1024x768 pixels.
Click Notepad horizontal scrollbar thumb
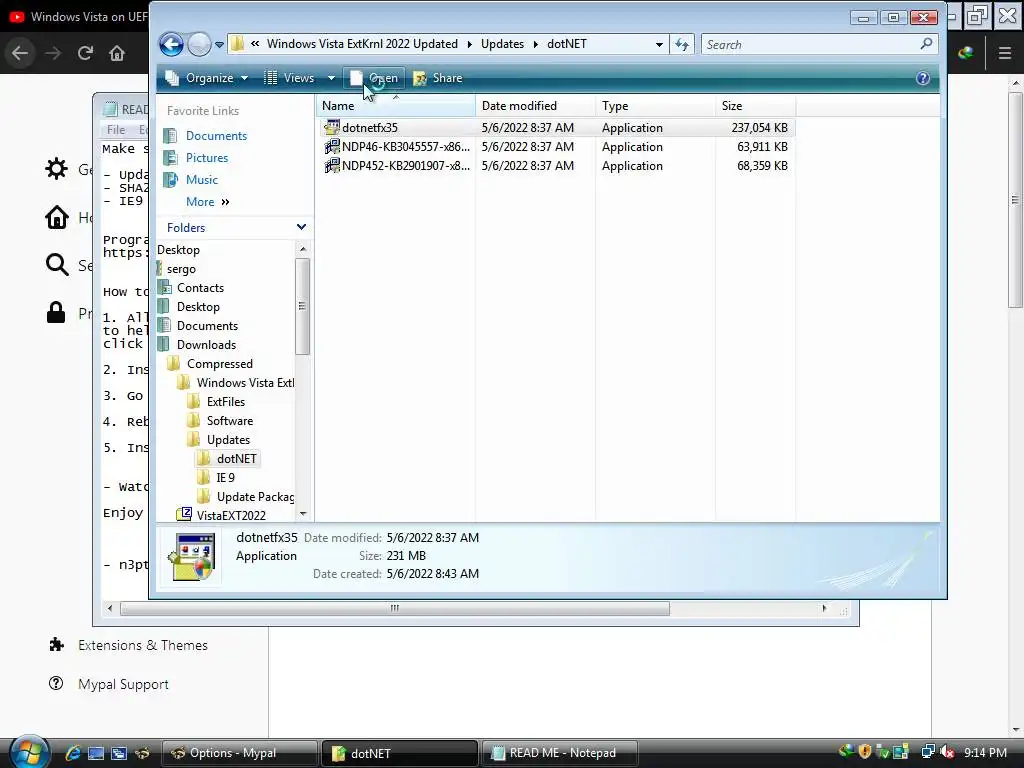[395, 609]
